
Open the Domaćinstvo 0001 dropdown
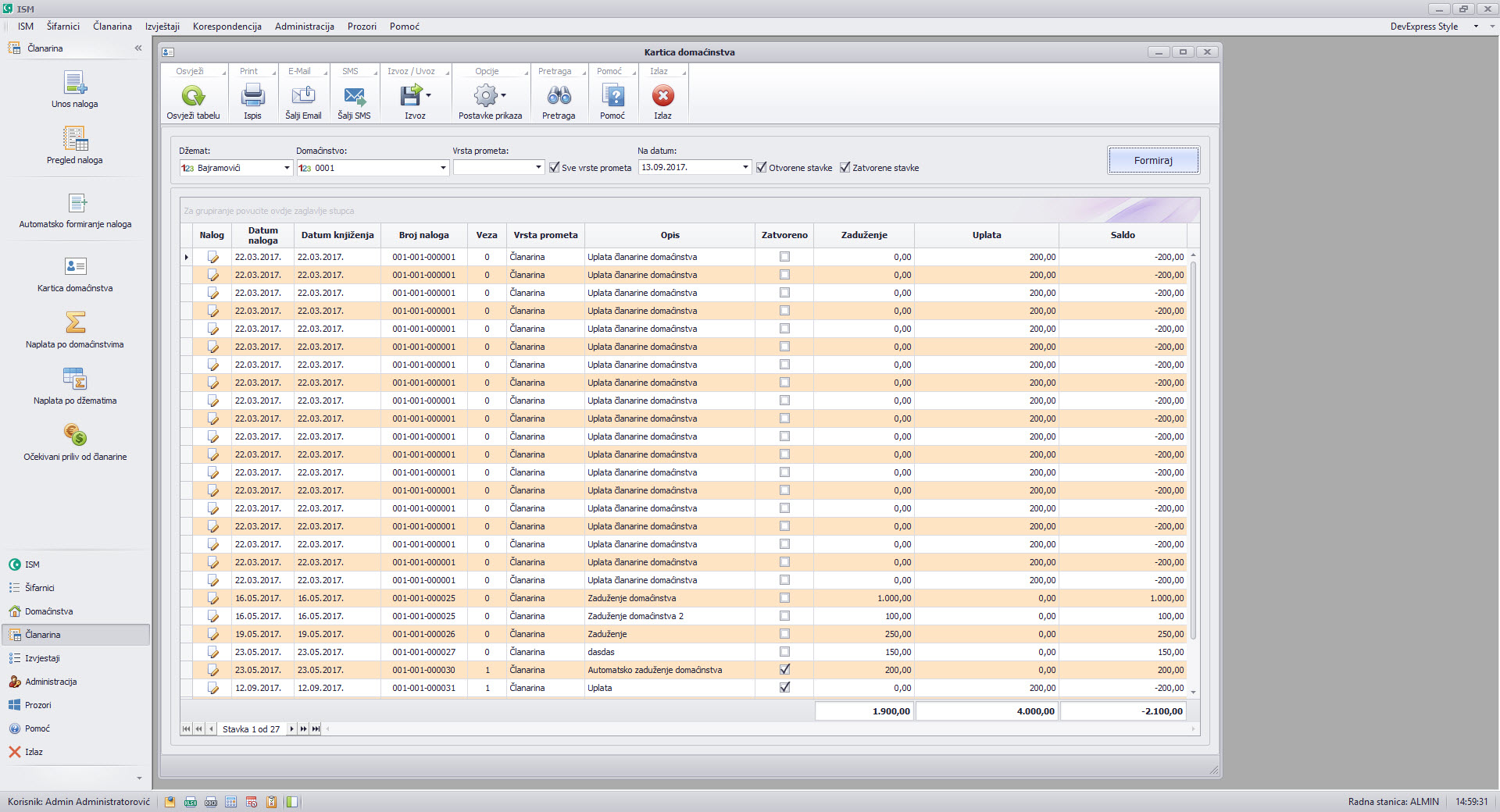443,168
